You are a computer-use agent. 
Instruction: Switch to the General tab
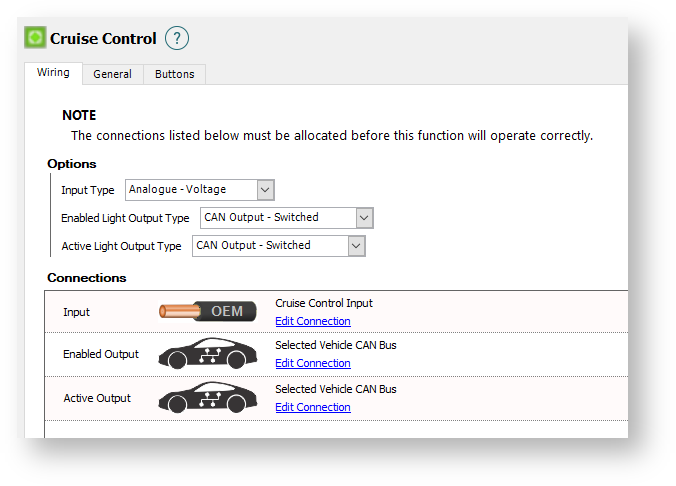(113, 74)
